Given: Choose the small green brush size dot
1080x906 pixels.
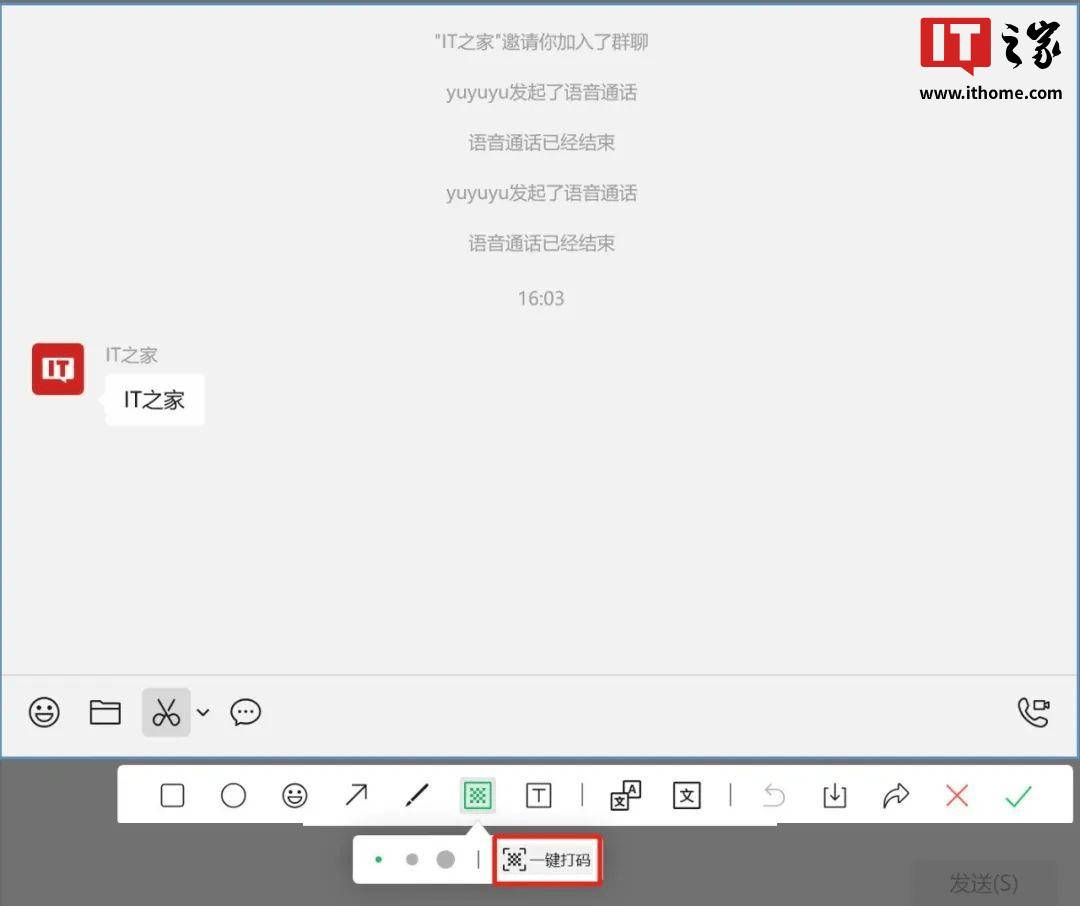Looking at the screenshot, I should tap(378, 859).
